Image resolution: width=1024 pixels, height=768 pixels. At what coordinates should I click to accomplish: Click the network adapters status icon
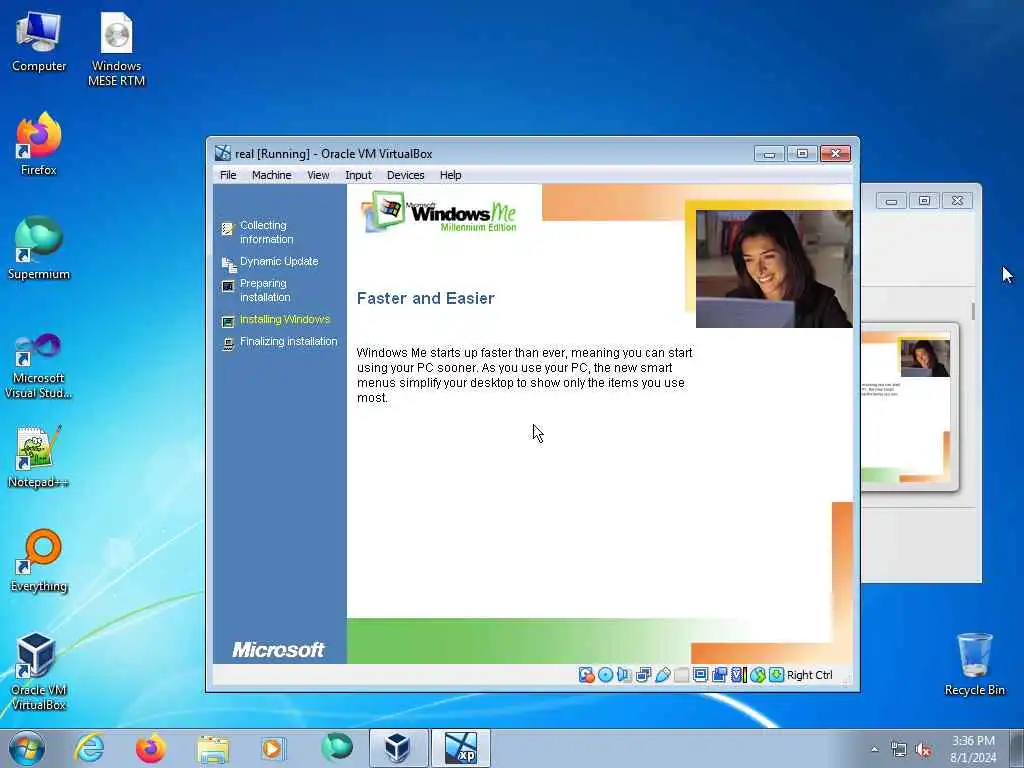pyautogui.click(x=643, y=675)
